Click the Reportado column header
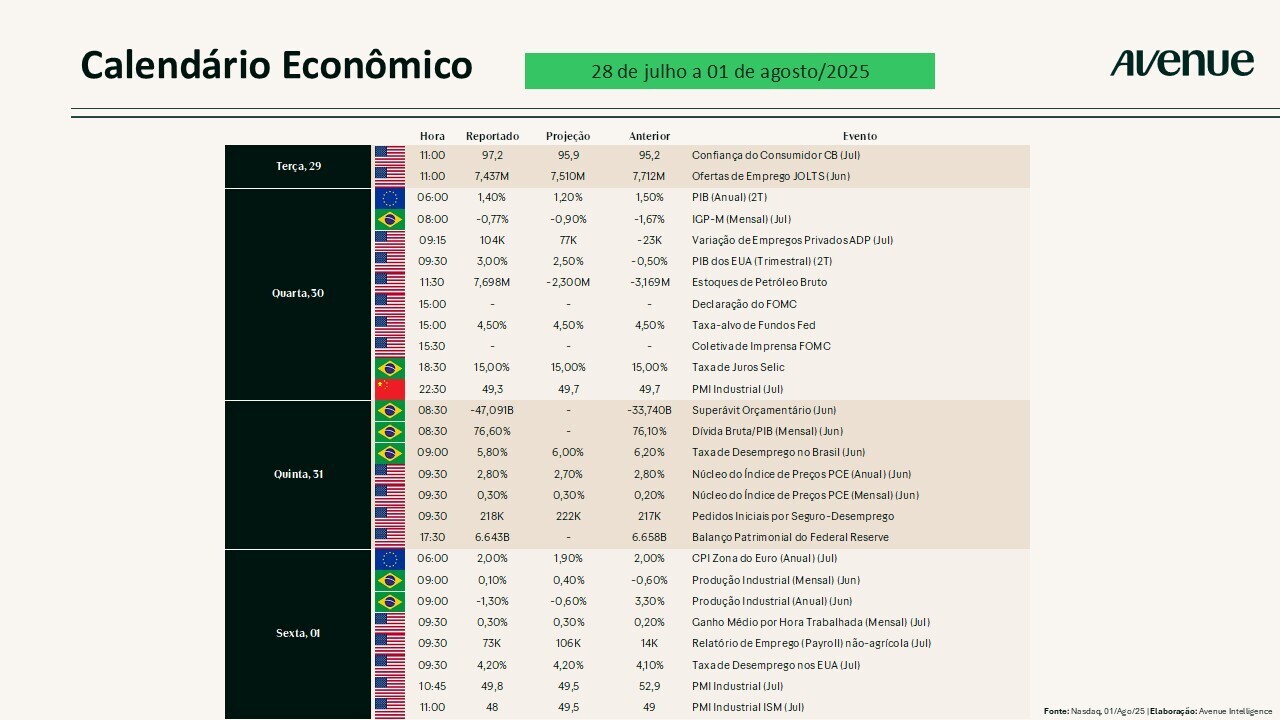 (492, 136)
